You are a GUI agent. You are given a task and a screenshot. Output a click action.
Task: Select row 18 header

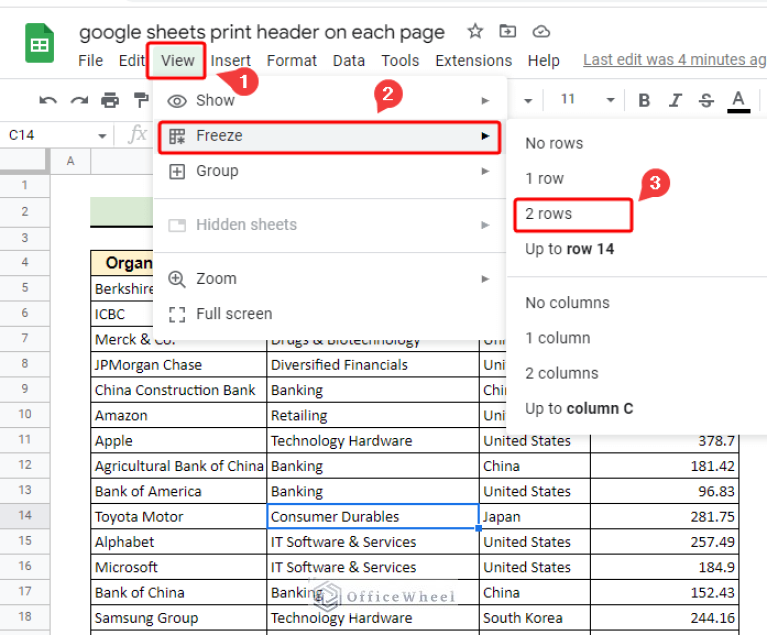24,617
